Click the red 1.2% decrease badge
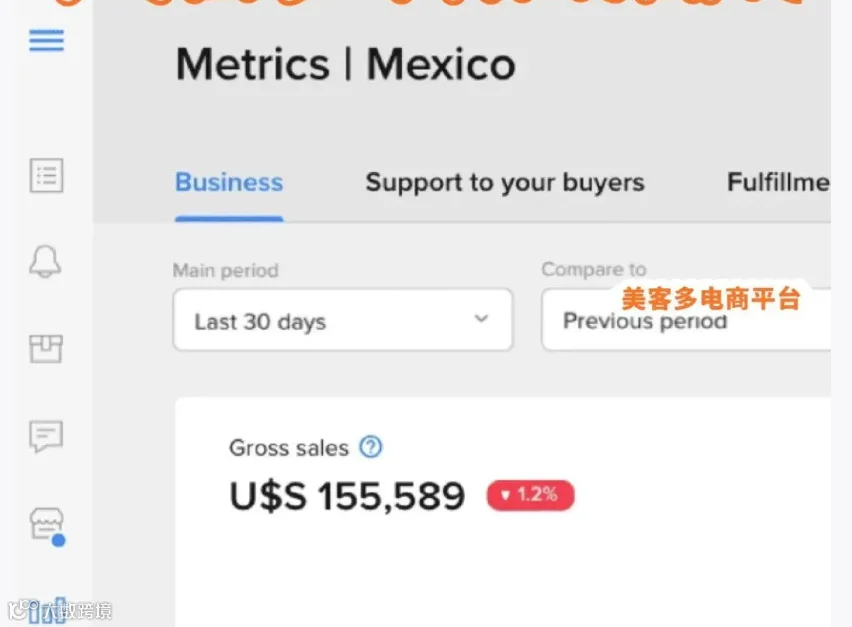The image size is (852, 627). pos(530,495)
